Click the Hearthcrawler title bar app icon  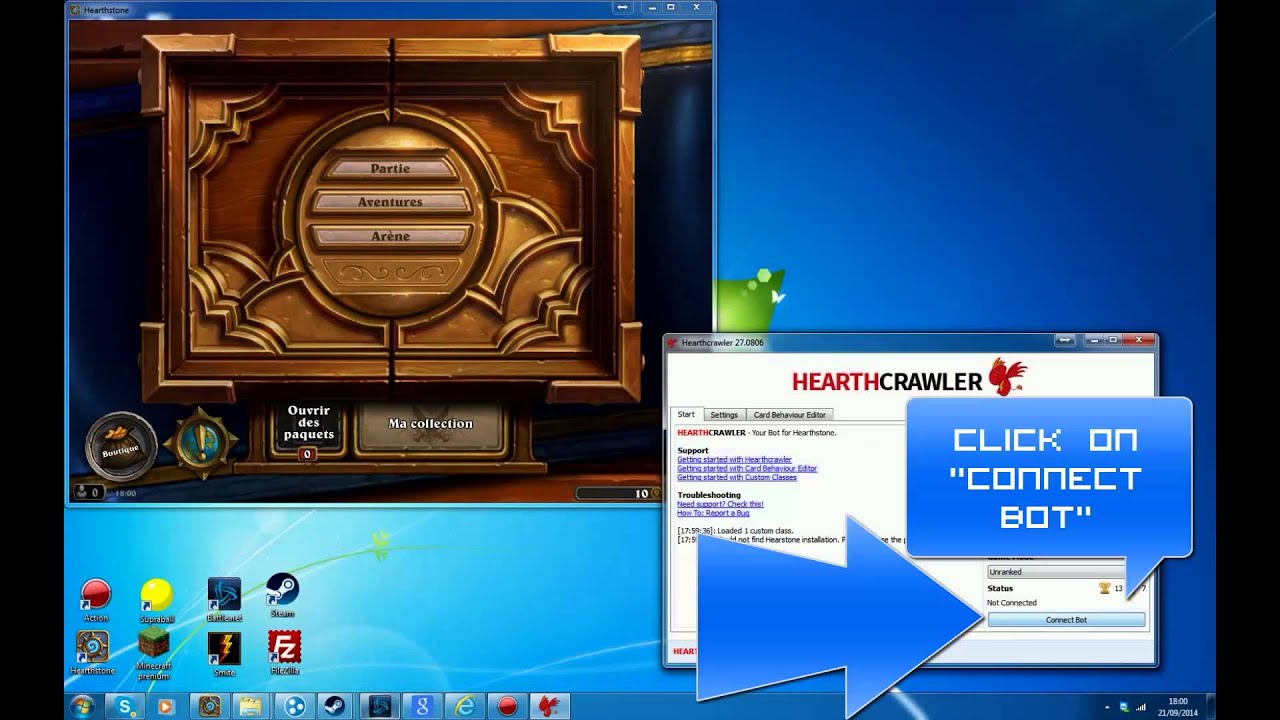pos(672,342)
